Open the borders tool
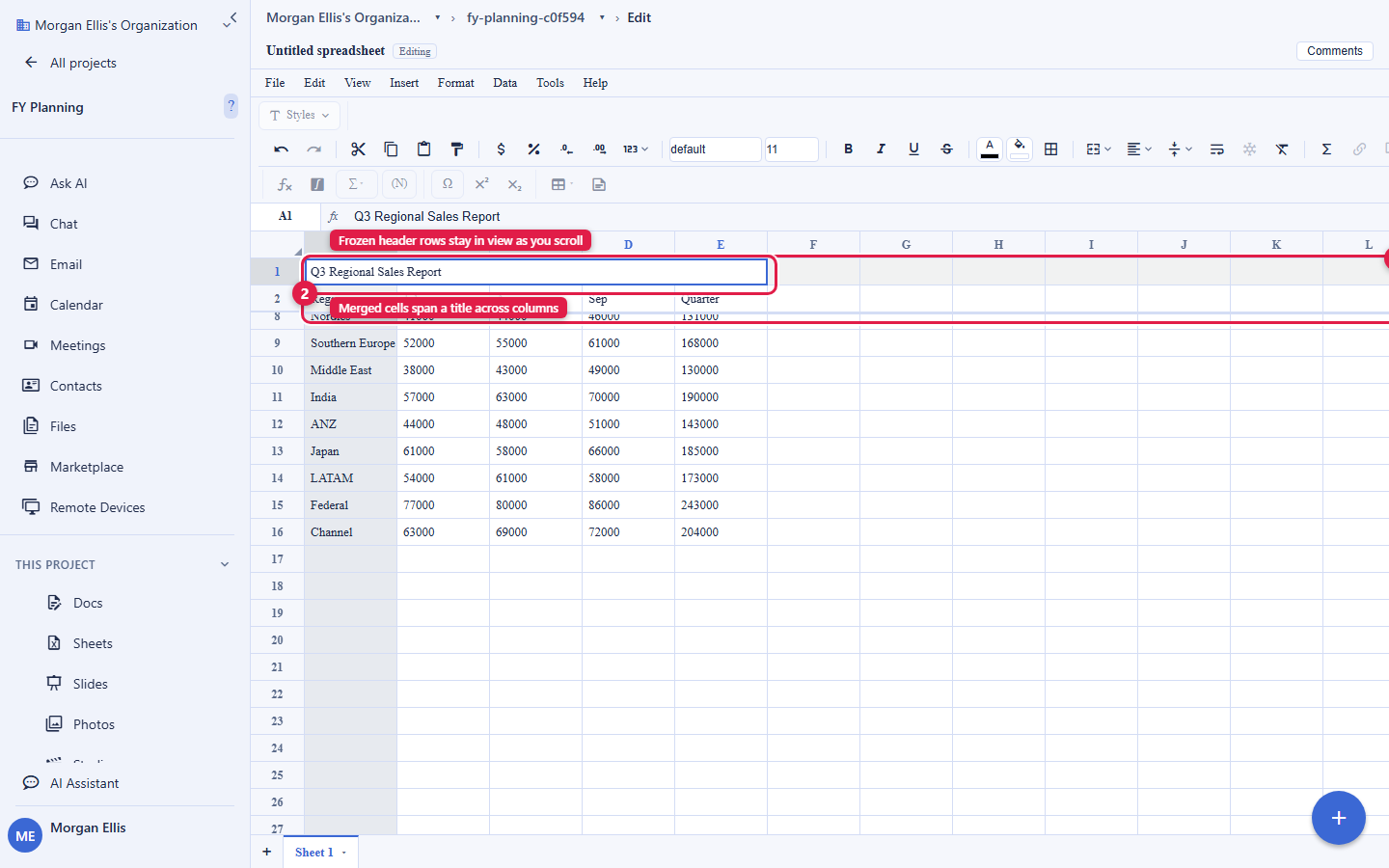Image resolution: width=1389 pixels, height=868 pixels. tap(1050, 149)
